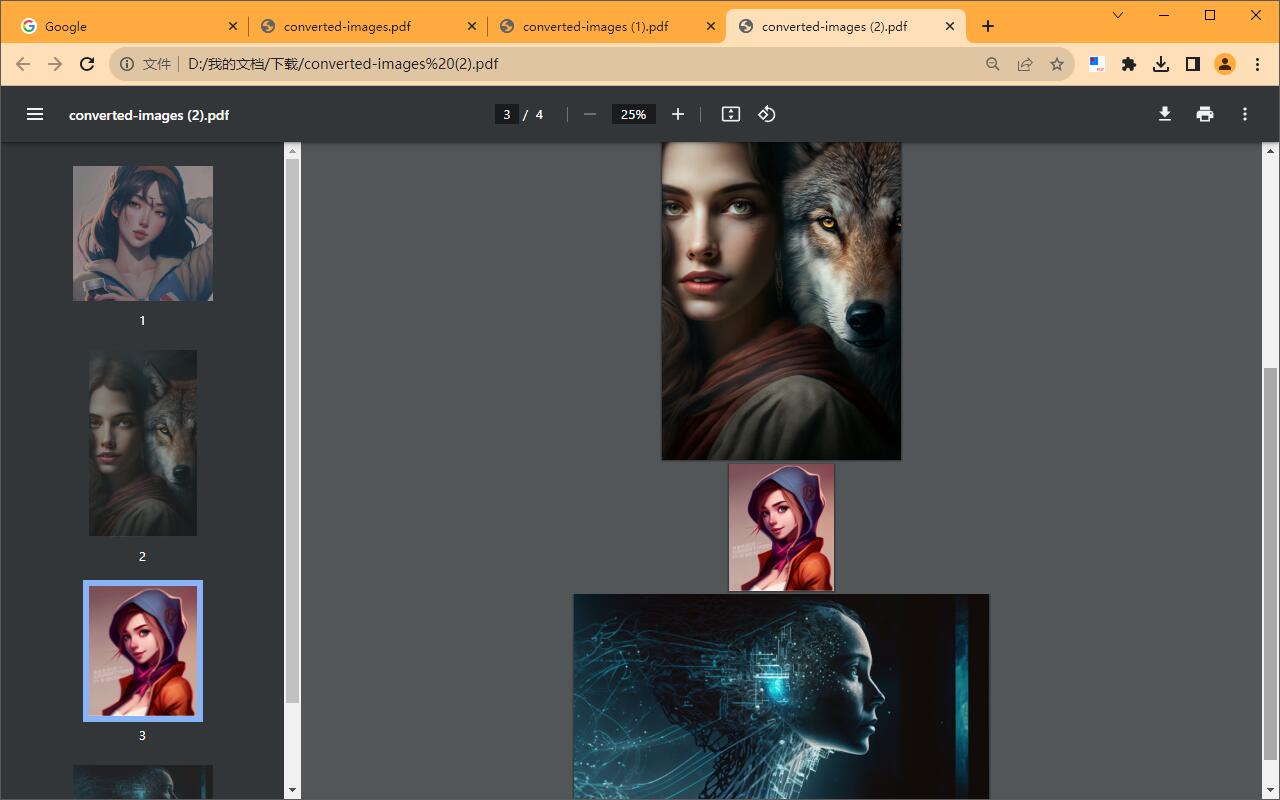1280x800 pixels.
Task: Click main document scrollbar up arrow
Action: (x=1271, y=151)
